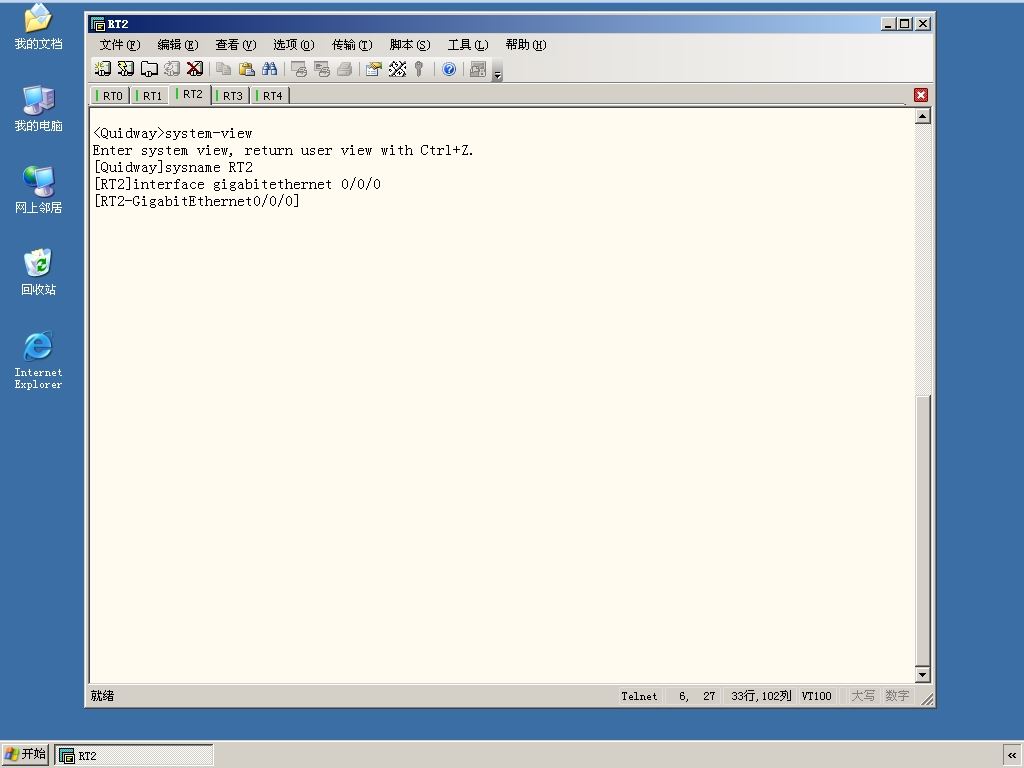This screenshot has width=1024, height=768.
Task: Minimize the RT2 window
Action: click(x=888, y=24)
